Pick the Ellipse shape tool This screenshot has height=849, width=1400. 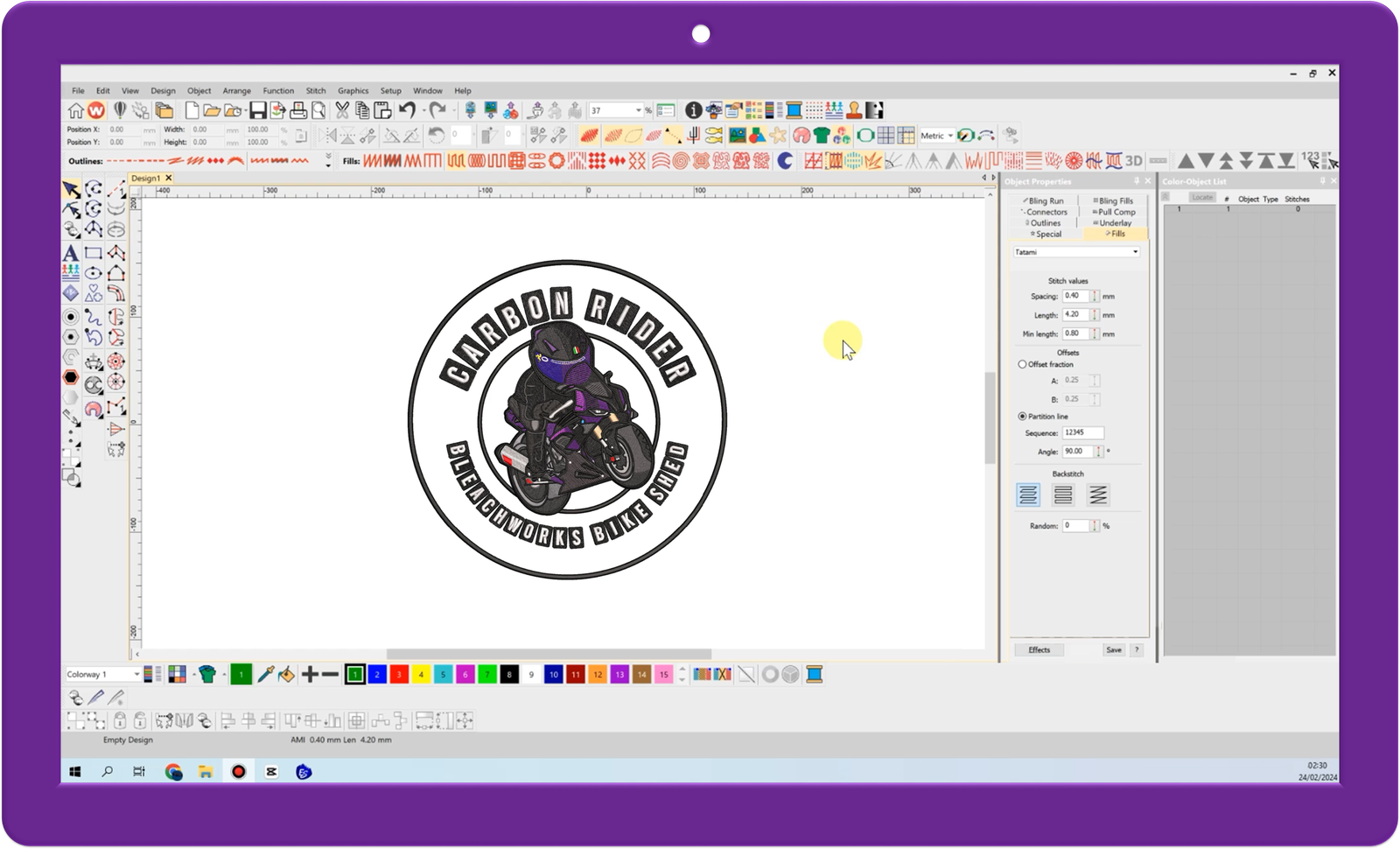pyautogui.click(x=94, y=273)
